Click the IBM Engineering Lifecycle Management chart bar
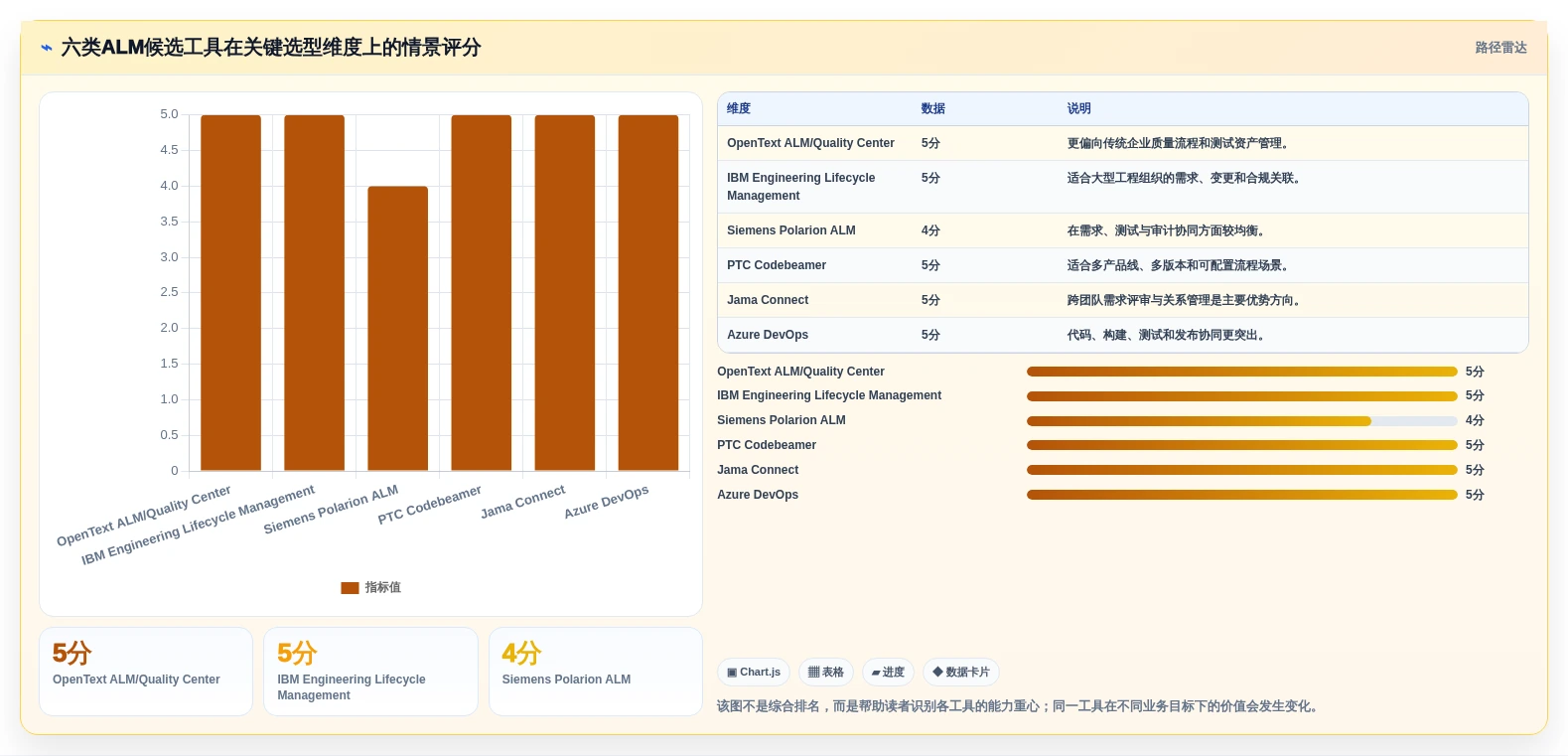1568x756 pixels. [315, 293]
